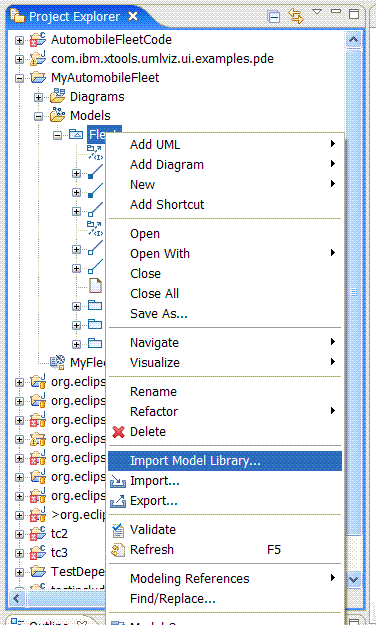This screenshot has width=376, height=625.
Task: Choose Import Model Library...
Action: (x=225, y=461)
